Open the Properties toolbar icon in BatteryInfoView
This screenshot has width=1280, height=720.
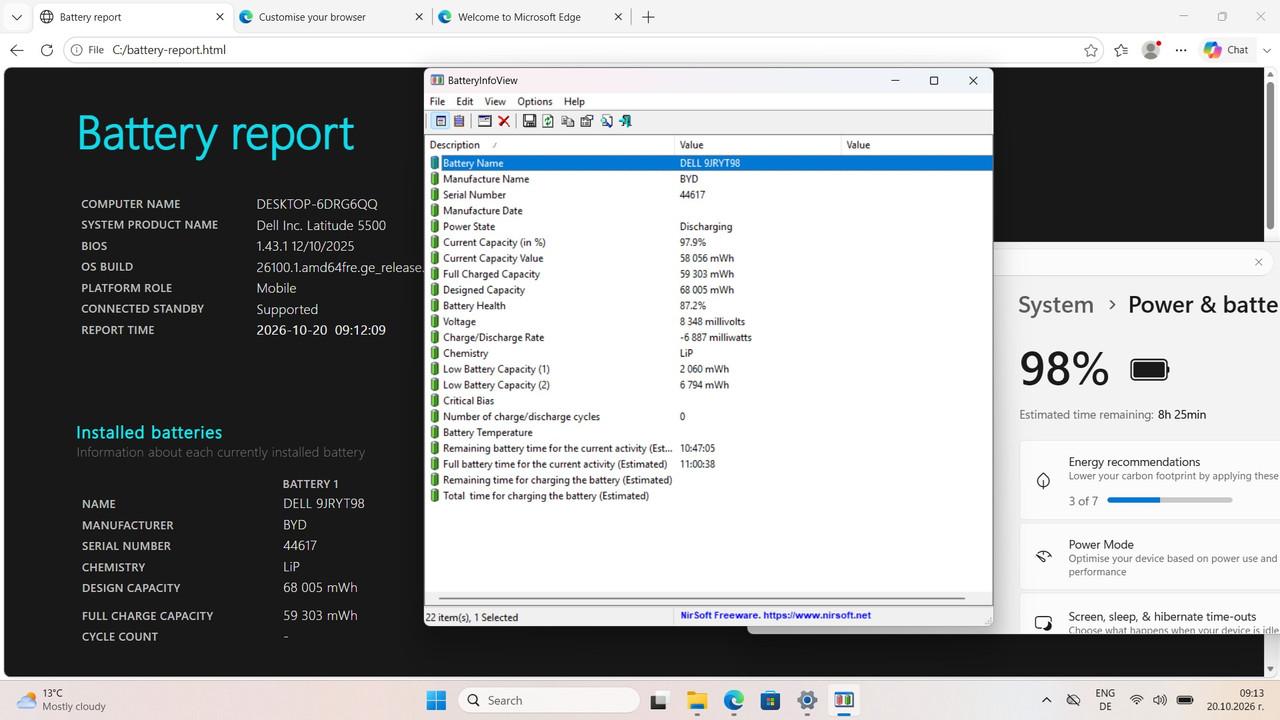point(587,121)
